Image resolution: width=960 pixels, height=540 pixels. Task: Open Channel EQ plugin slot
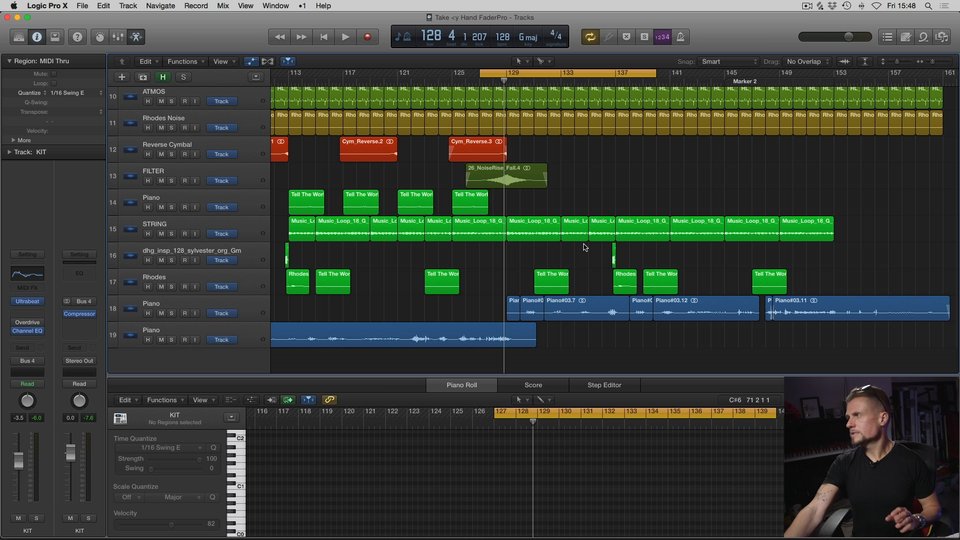pos(27,331)
